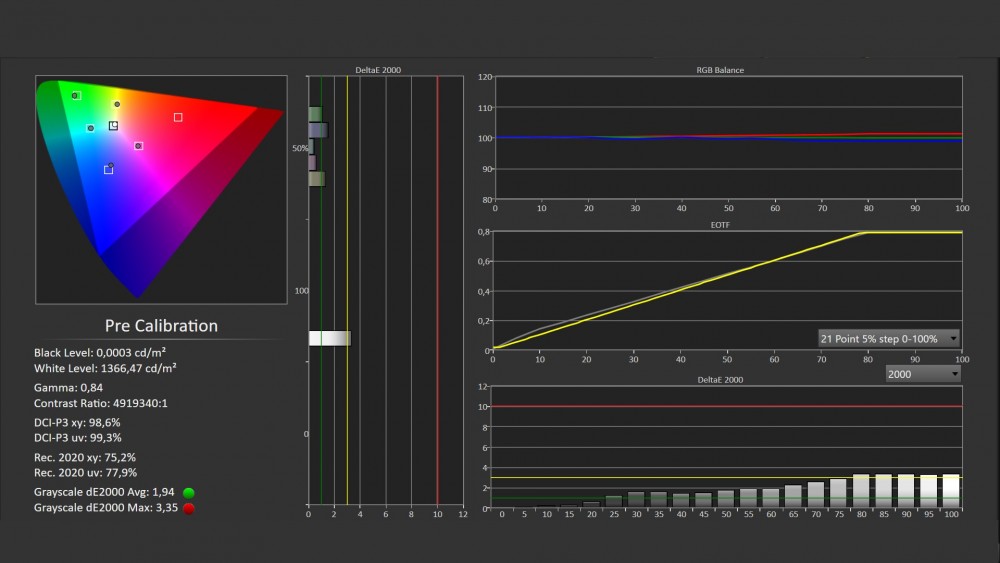Click the white bar in left DeltaE chart
The height and width of the screenshot is (563, 1000).
point(329,338)
